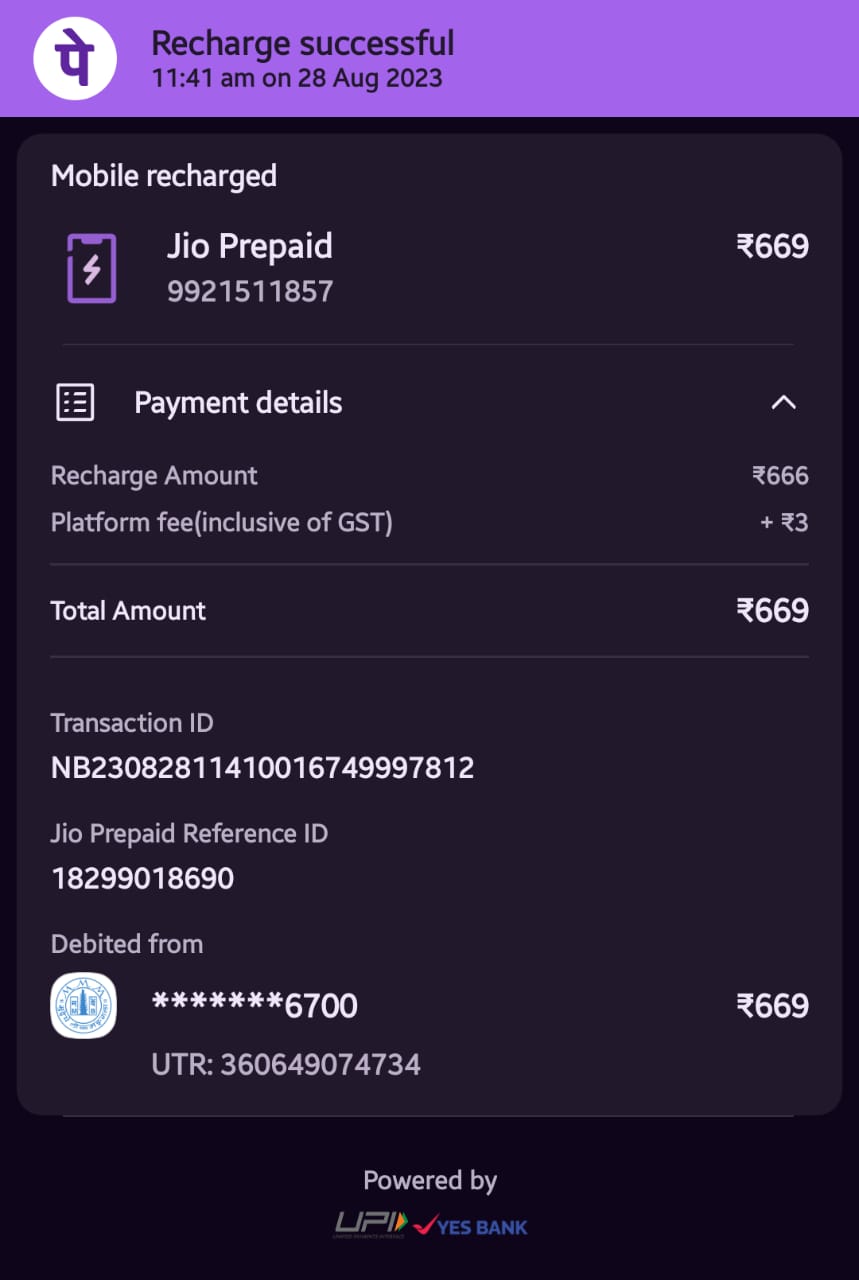Tap the Recharge successful title

pos(303,43)
